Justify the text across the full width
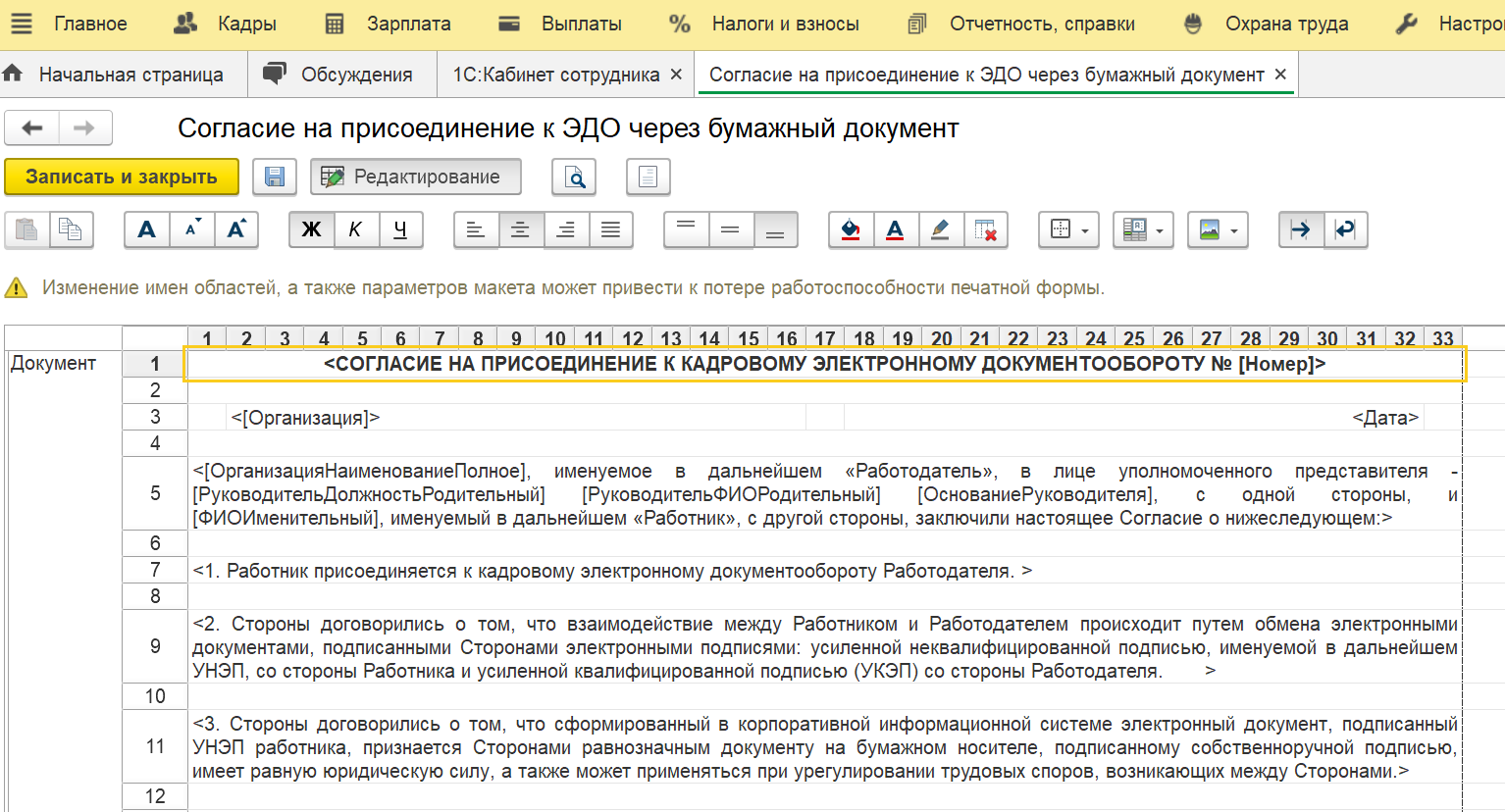 (610, 229)
